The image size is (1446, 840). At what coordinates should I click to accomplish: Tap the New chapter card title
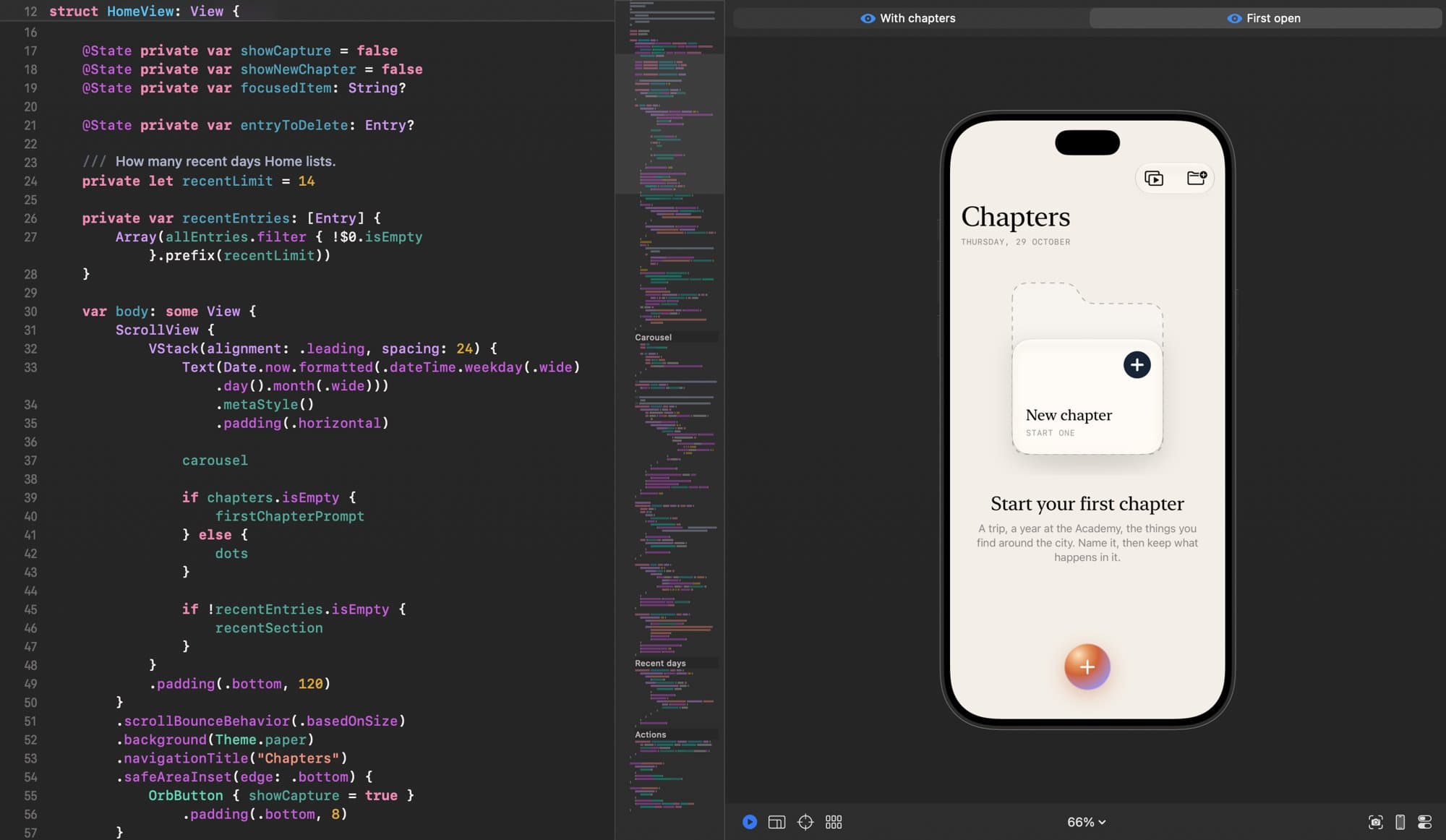[x=1069, y=415]
